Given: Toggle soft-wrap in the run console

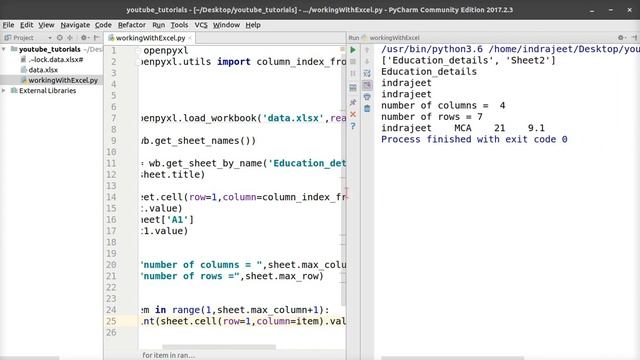Looking at the screenshot, I should tap(367, 73).
